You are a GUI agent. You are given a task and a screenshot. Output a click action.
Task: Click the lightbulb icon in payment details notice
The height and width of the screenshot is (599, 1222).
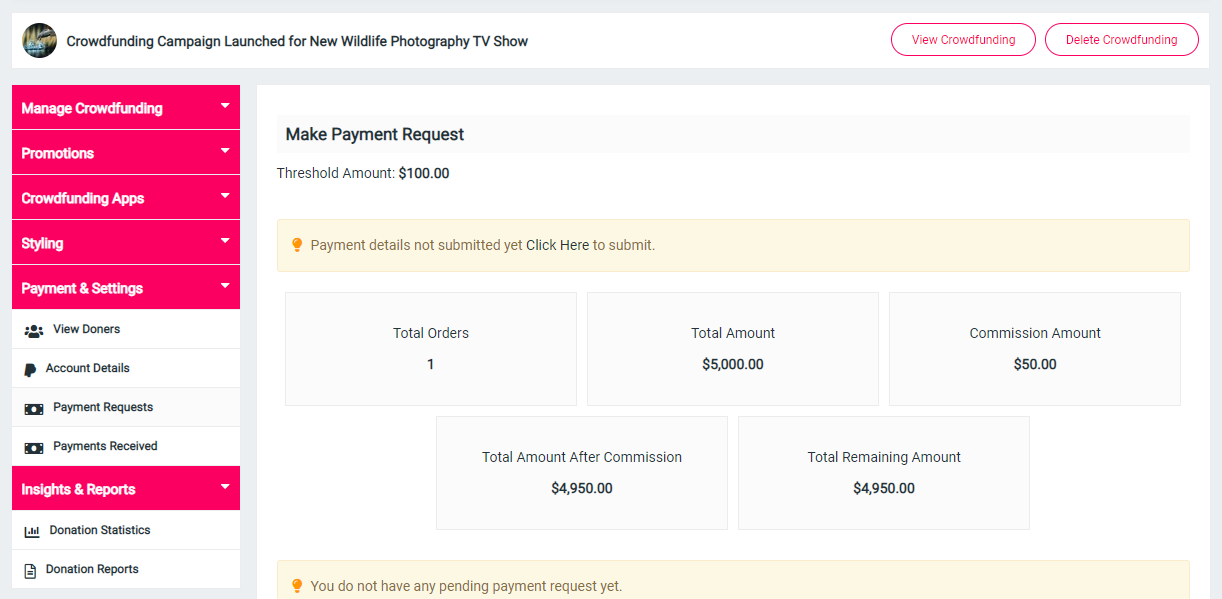tap(297, 245)
